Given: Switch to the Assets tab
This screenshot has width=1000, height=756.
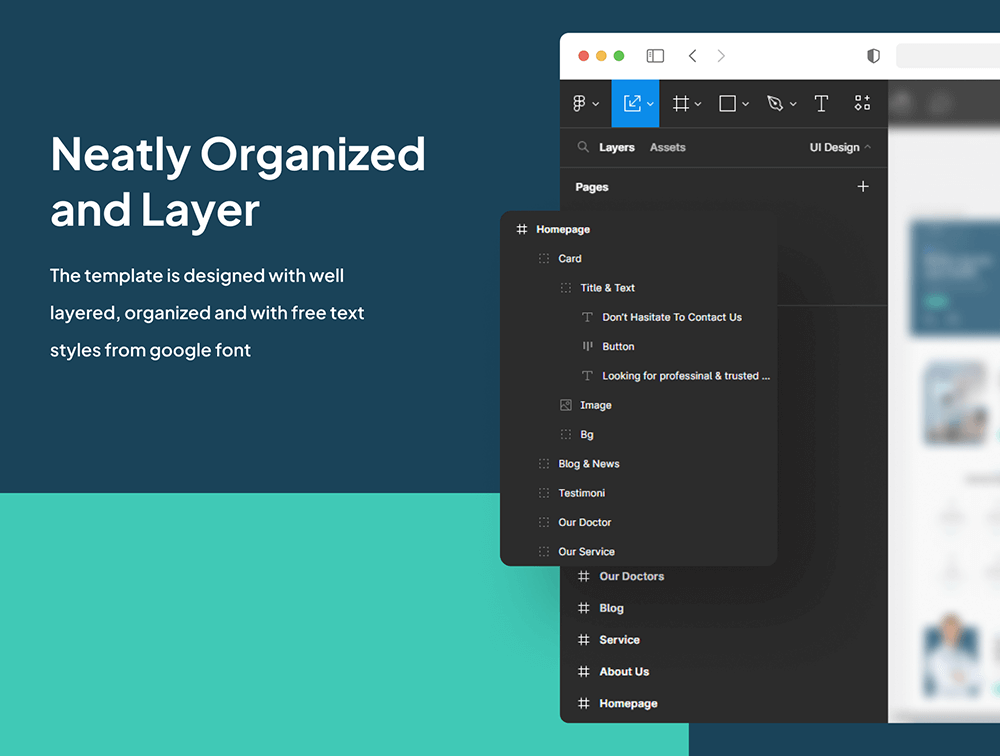Looking at the screenshot, I should click(x=667, y=147).
